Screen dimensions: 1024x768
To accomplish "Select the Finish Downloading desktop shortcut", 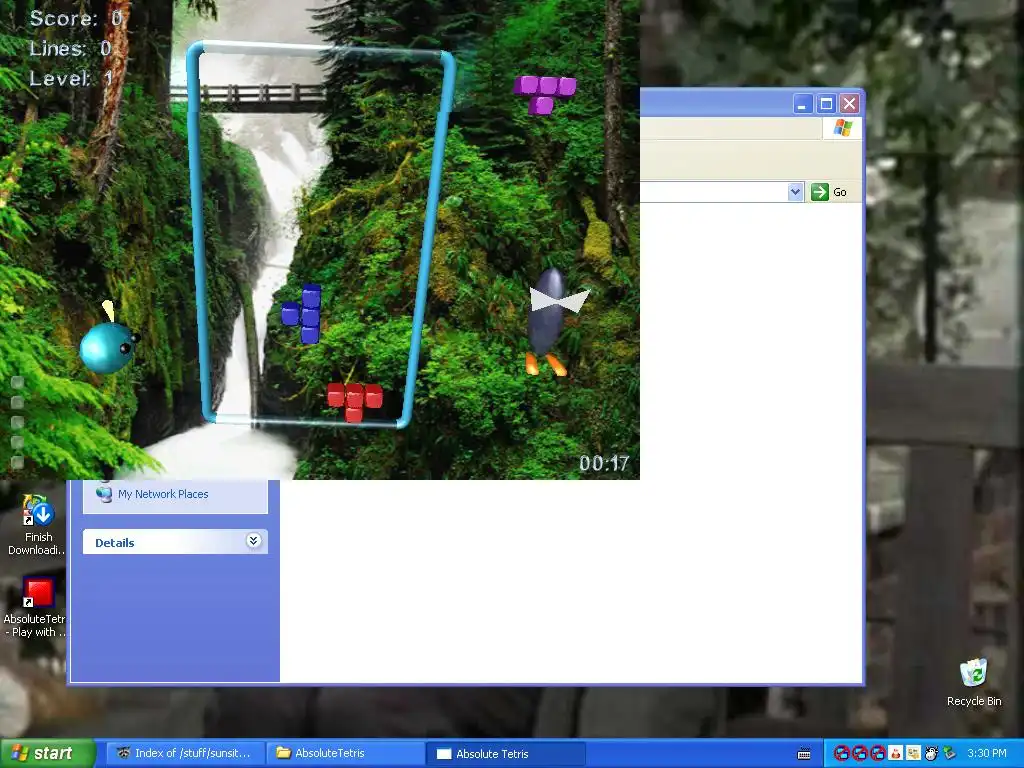I will click(x=36, y=524).
